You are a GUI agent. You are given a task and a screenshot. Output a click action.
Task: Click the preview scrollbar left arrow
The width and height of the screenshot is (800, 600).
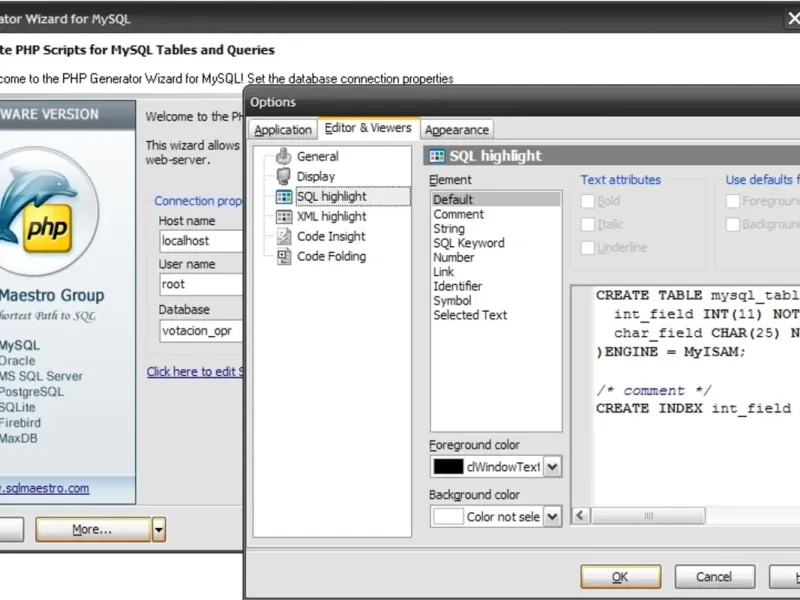click(581, 515)
